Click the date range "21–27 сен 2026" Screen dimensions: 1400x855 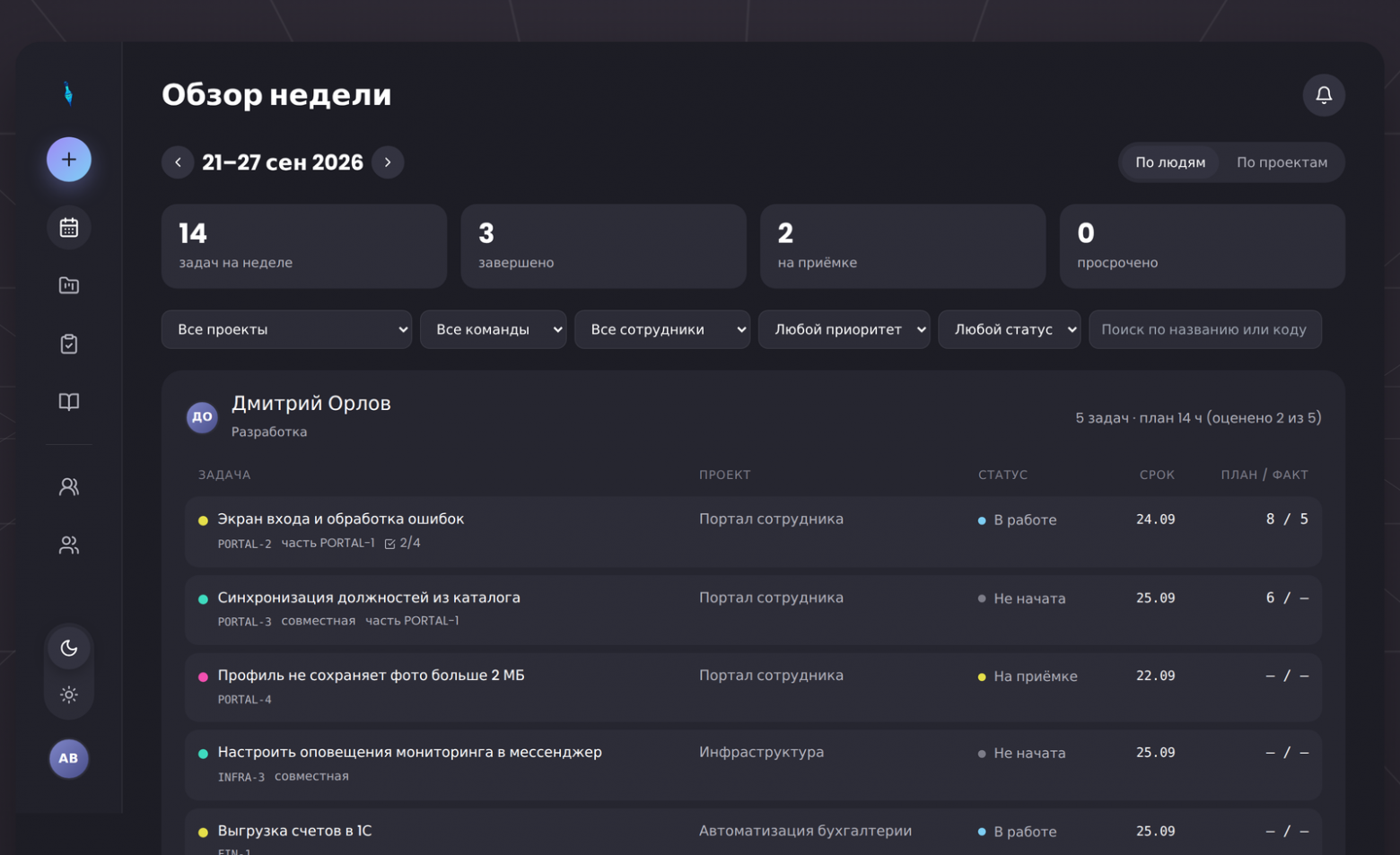(283, 162)
